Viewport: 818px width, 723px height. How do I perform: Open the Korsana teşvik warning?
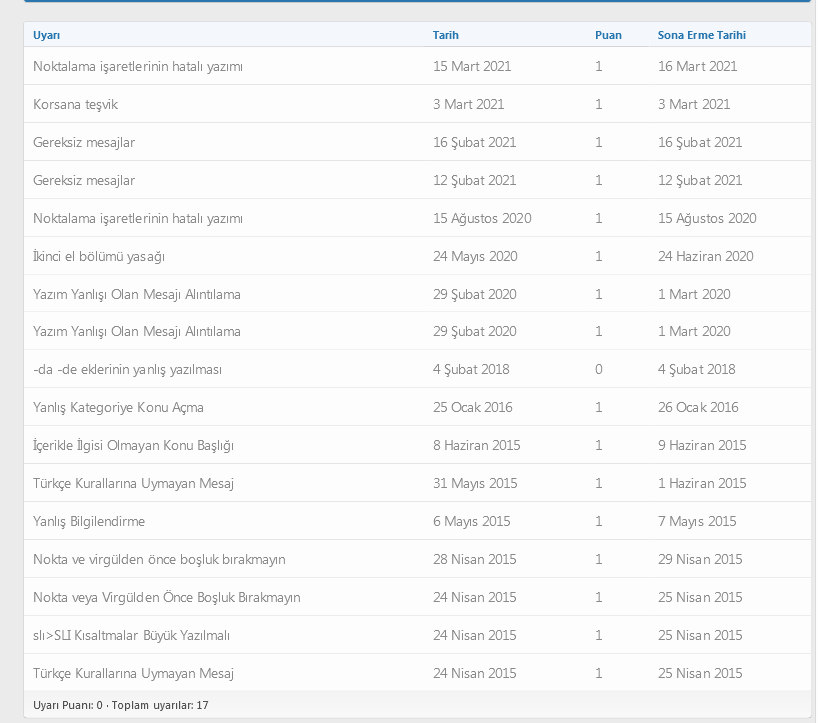75,104
